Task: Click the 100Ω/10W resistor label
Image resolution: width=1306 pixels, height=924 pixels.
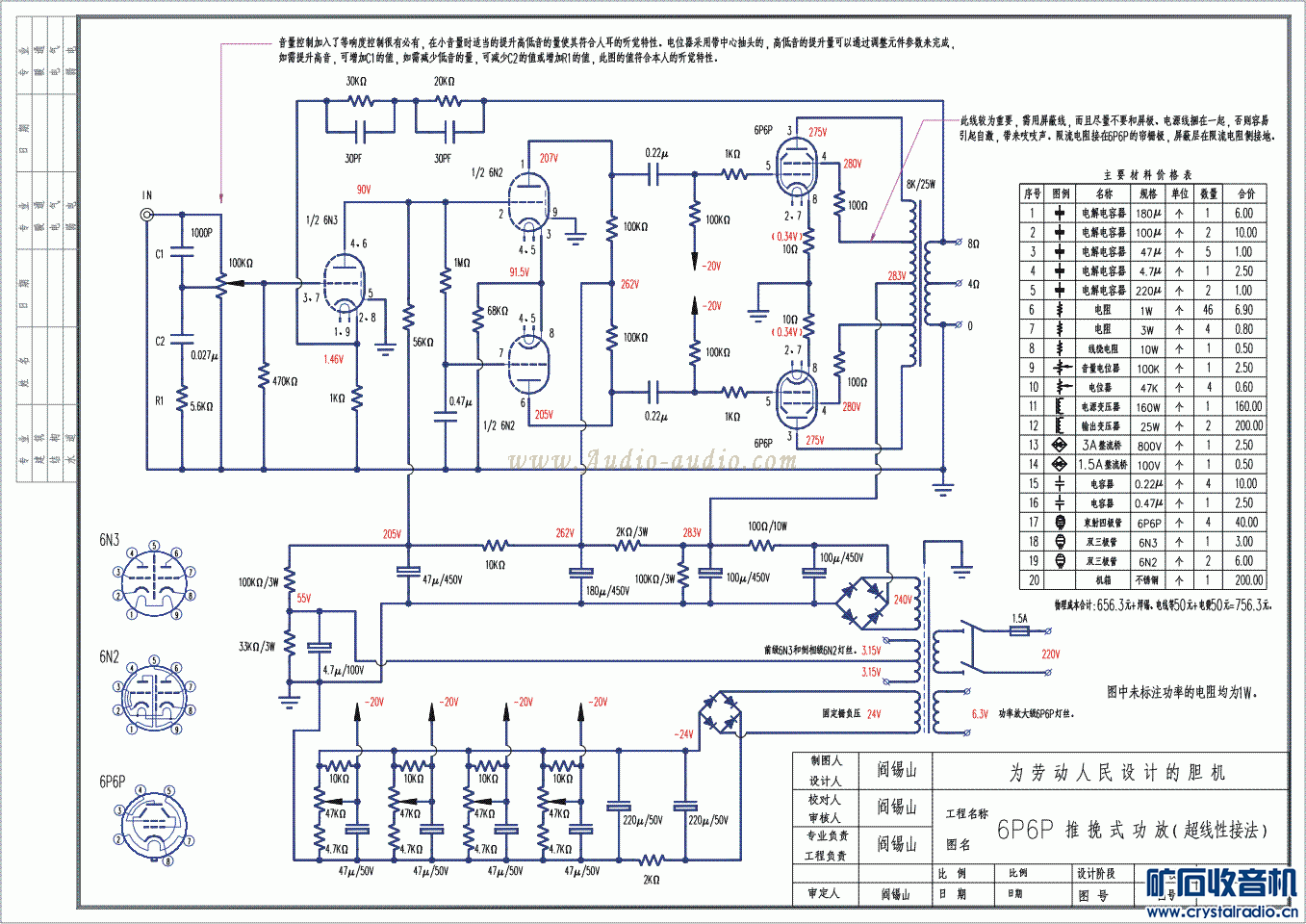Action: [767, 526]
